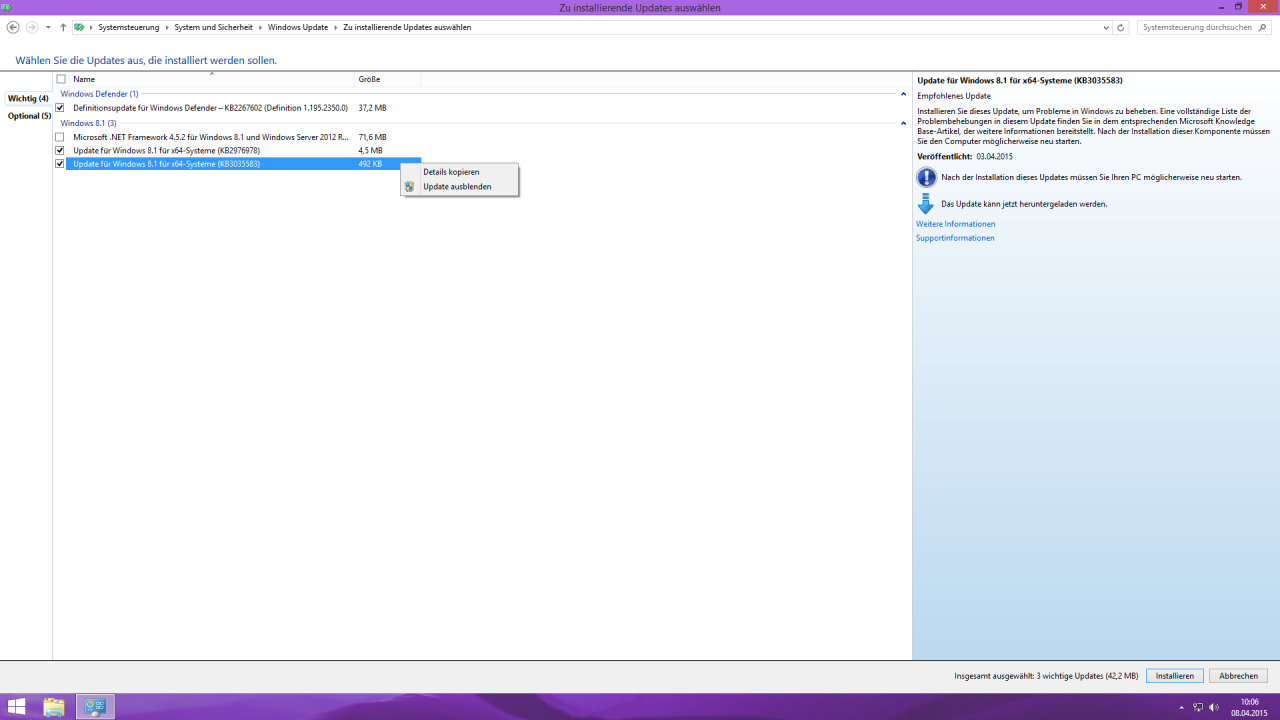
Task: Click the Installieren button
Action: coord(1175,676)
